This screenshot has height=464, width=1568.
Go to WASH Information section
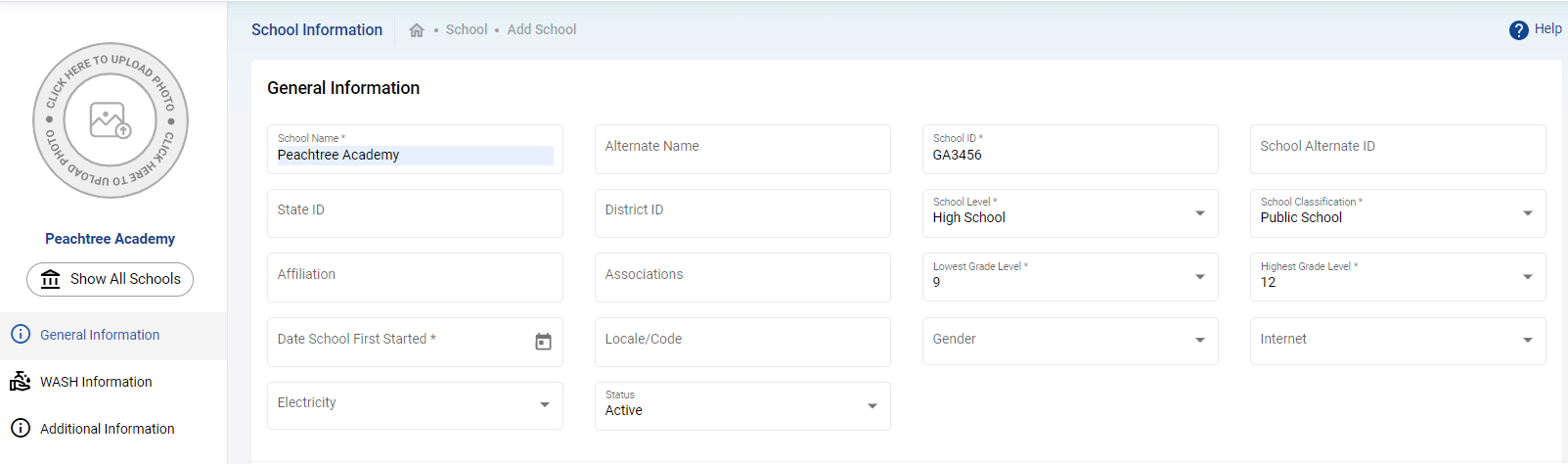pos(113,382)
